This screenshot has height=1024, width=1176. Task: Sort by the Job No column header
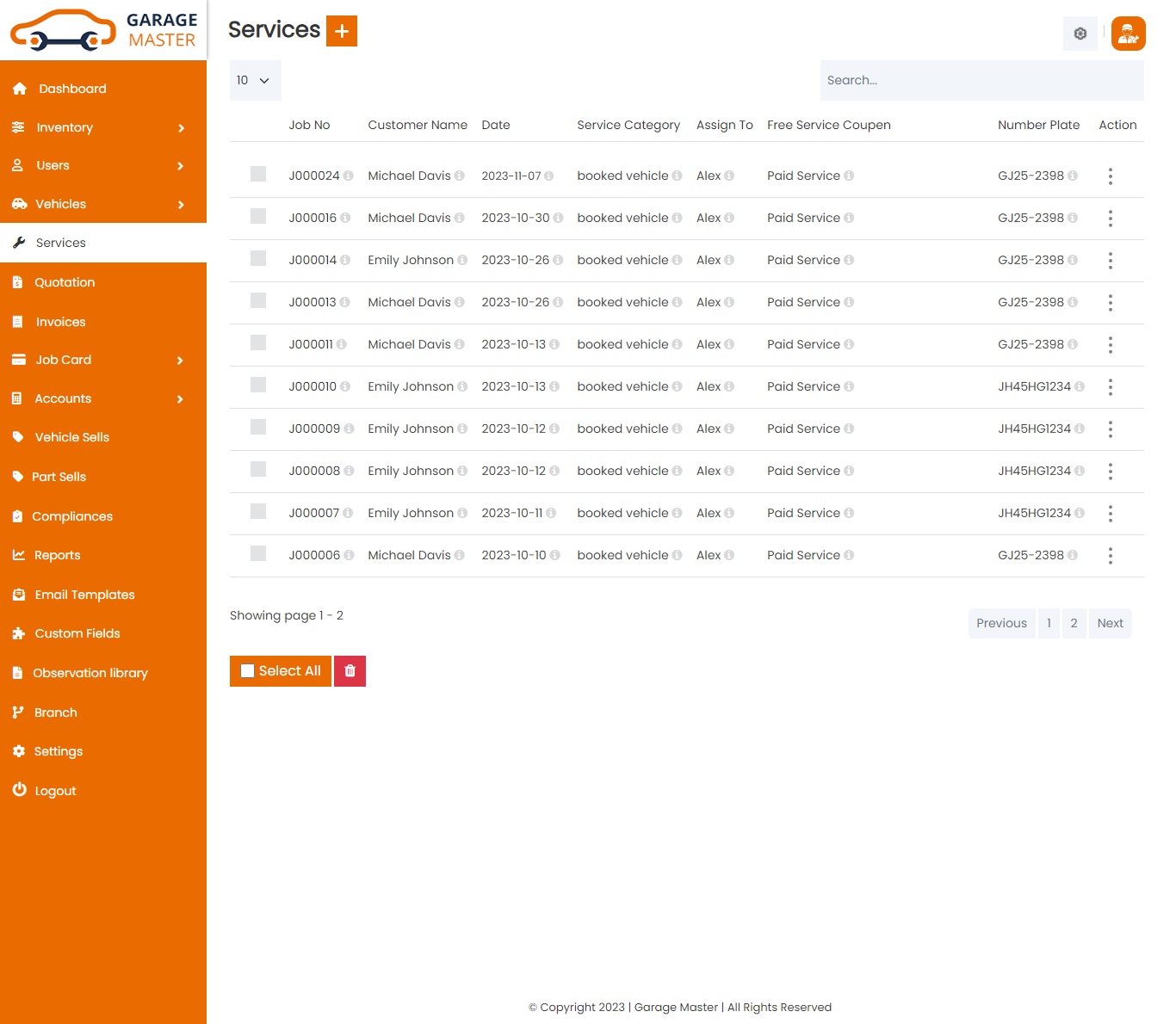[x=309, y=125]
